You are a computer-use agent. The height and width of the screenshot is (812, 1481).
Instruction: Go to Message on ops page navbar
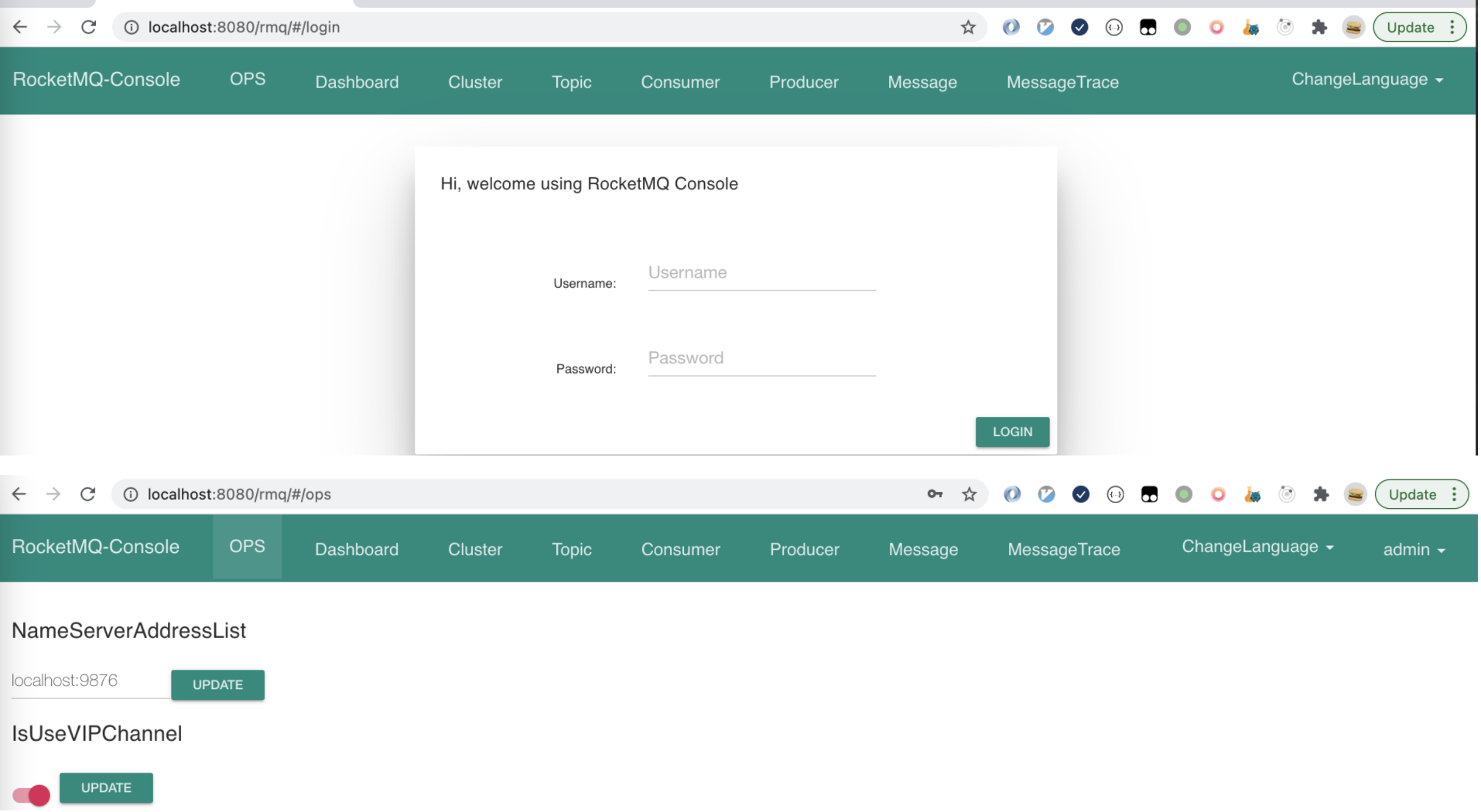tap(924, 550)
